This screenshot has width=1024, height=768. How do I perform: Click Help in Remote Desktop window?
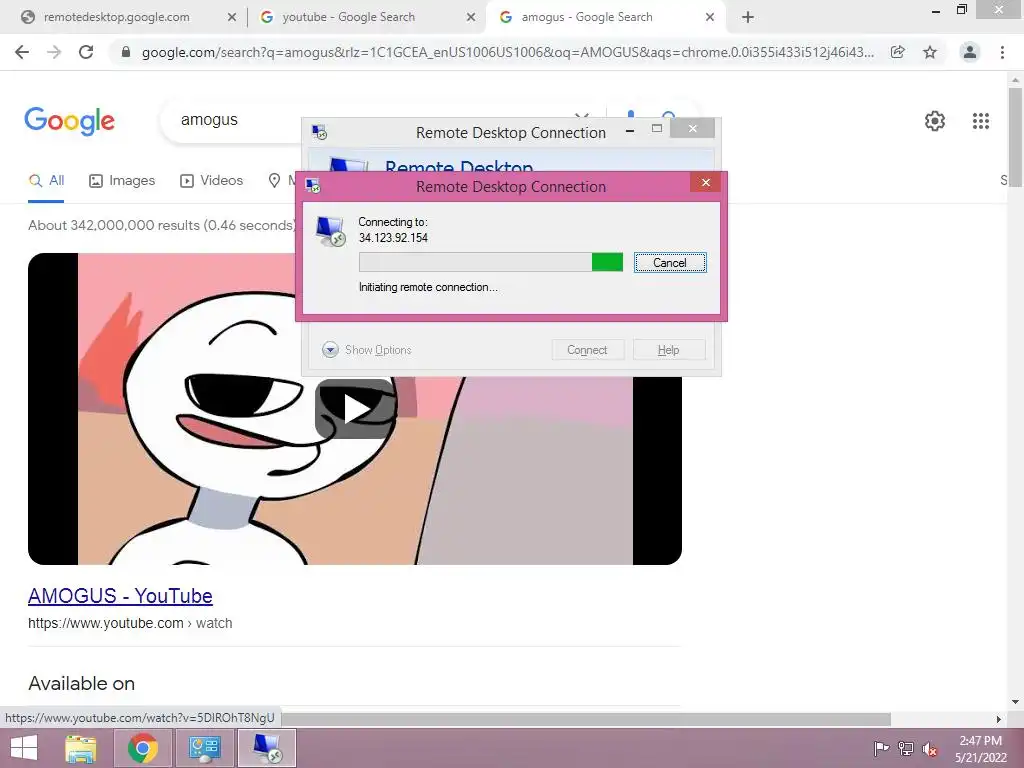(x=669, y=350)
